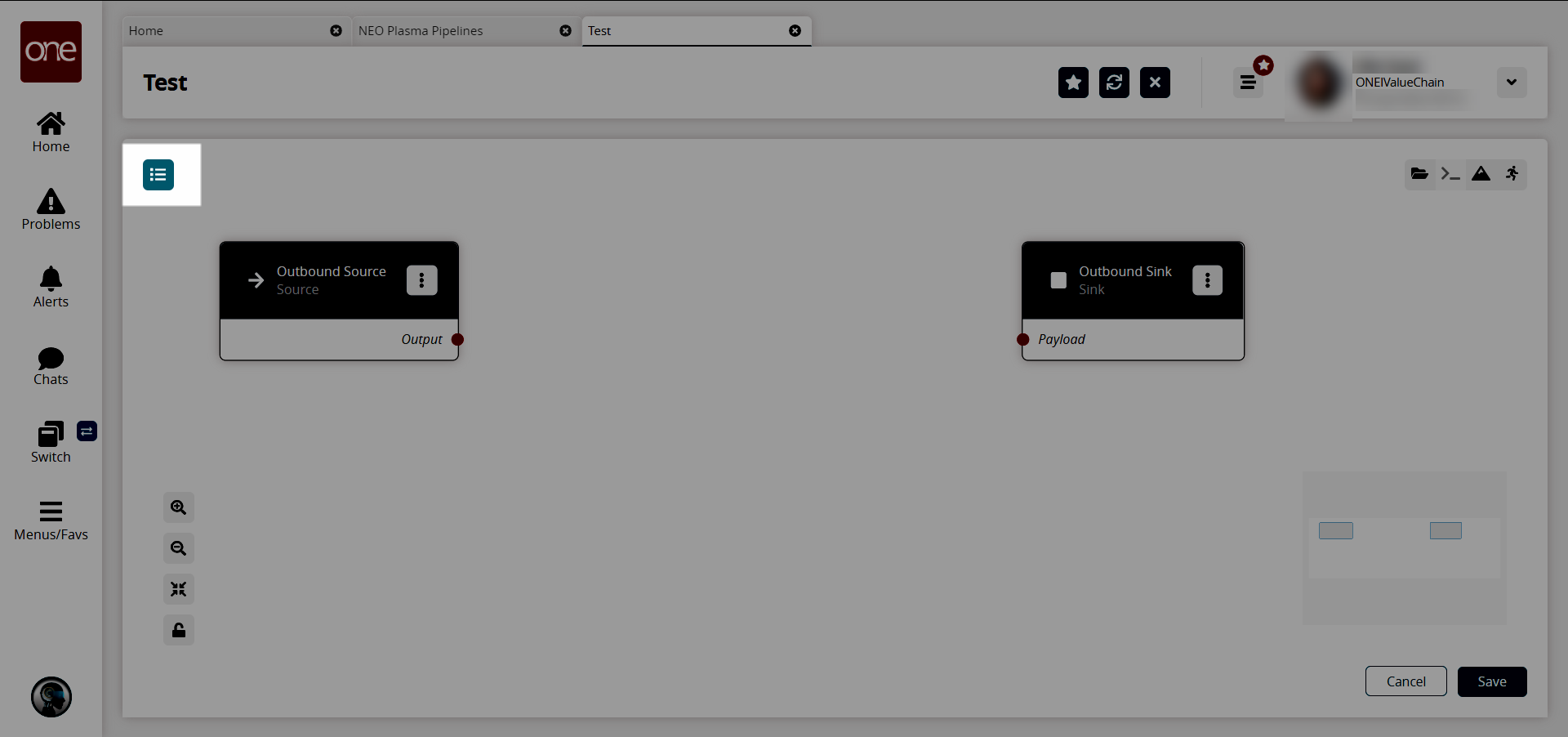Open Chats from the sidebar

point(51,366)
